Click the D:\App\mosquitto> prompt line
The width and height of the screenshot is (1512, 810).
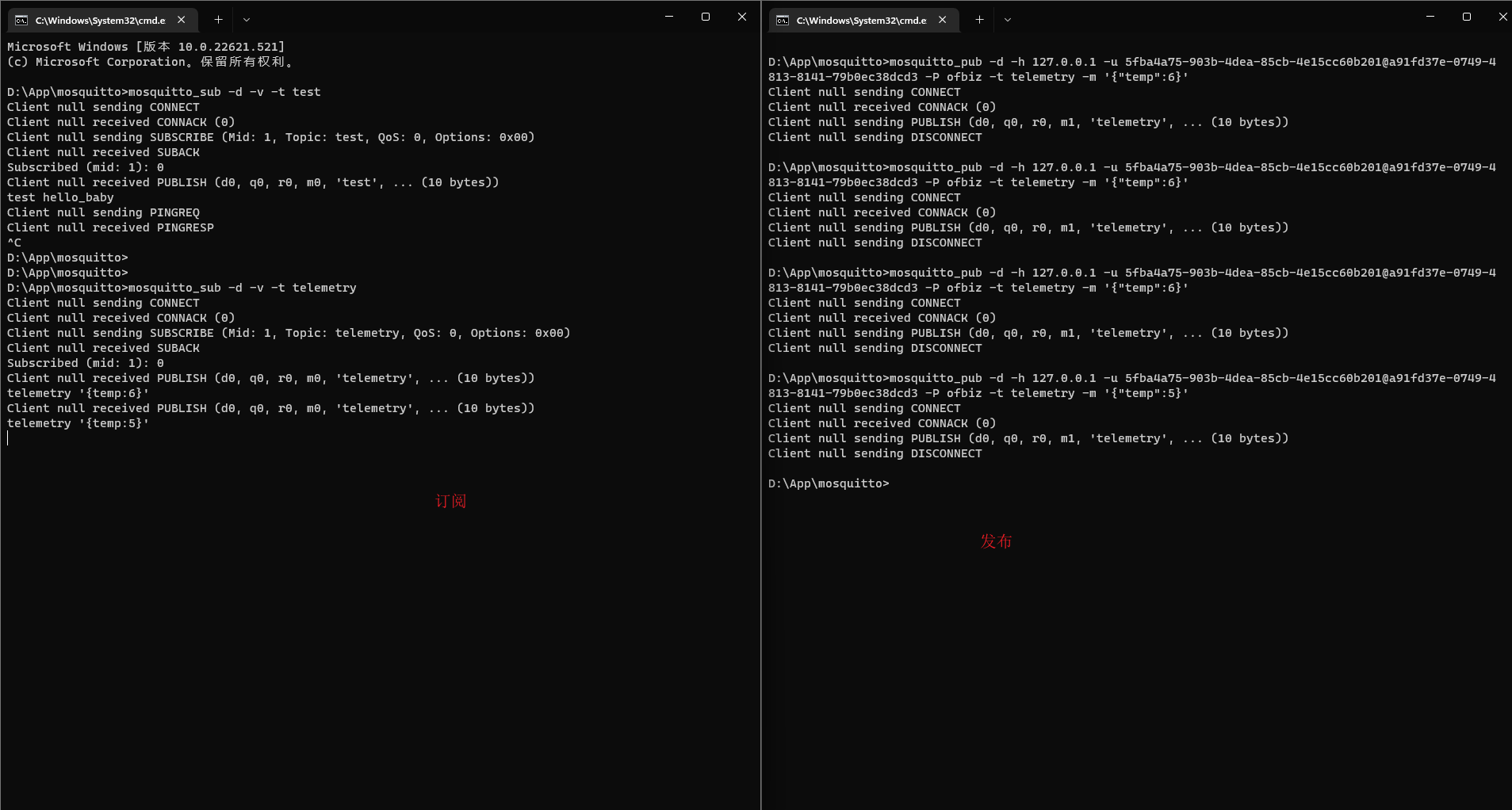click(x=828, y=483)
